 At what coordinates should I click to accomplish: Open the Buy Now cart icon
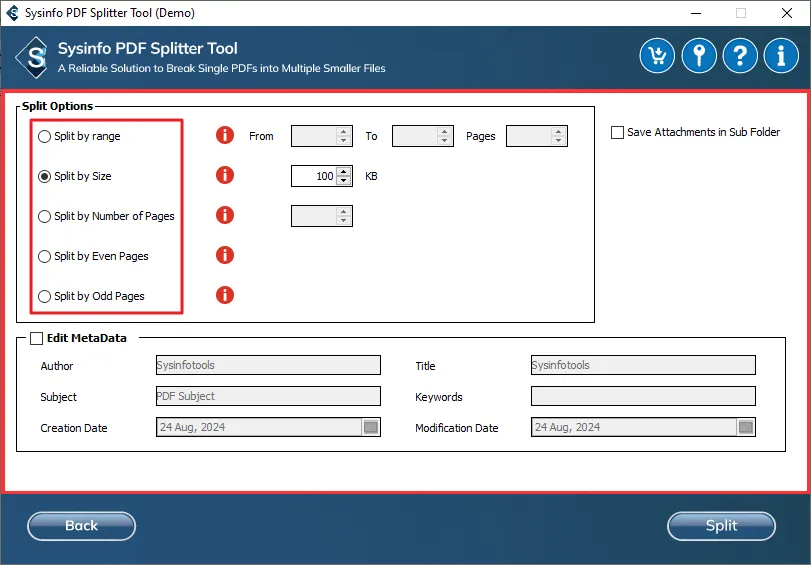[x=657, y=55]
